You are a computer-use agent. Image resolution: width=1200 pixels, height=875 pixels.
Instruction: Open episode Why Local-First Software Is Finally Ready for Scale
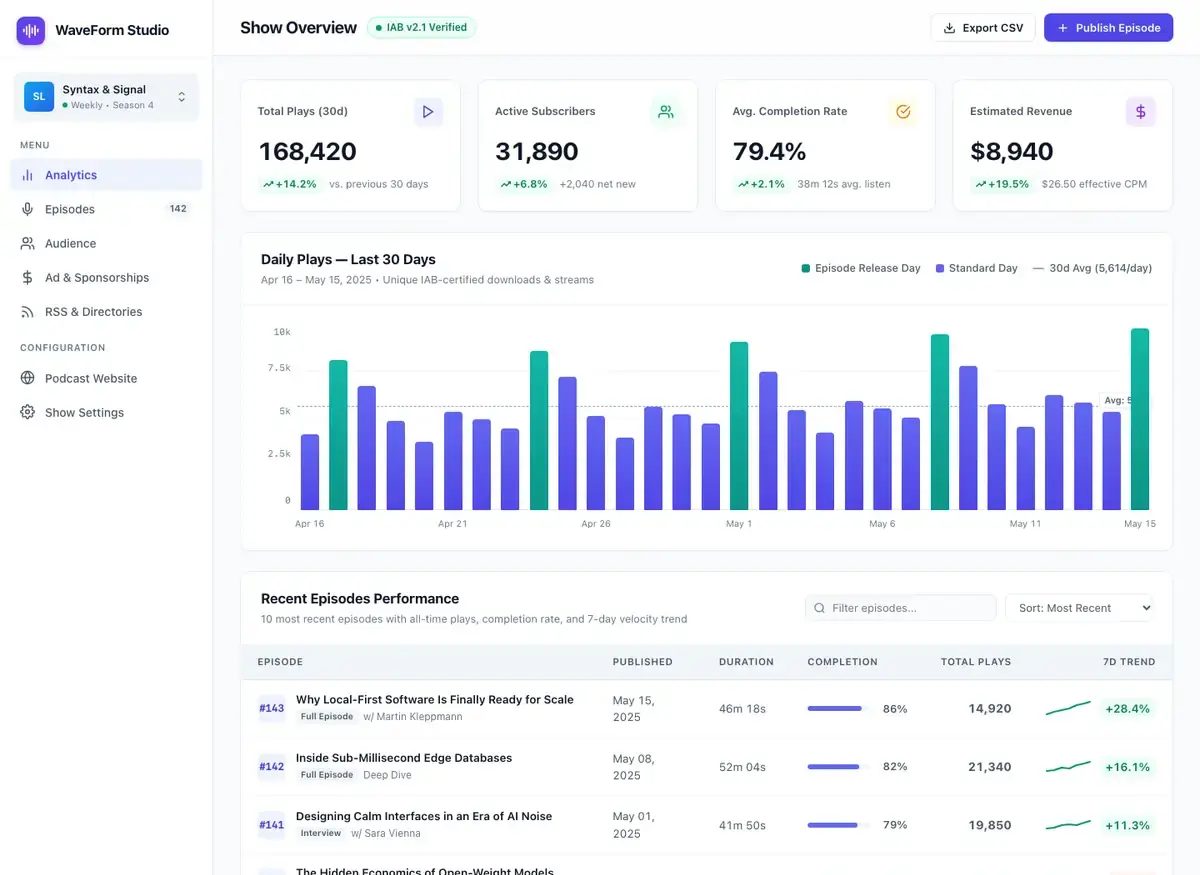coord(435,700)
